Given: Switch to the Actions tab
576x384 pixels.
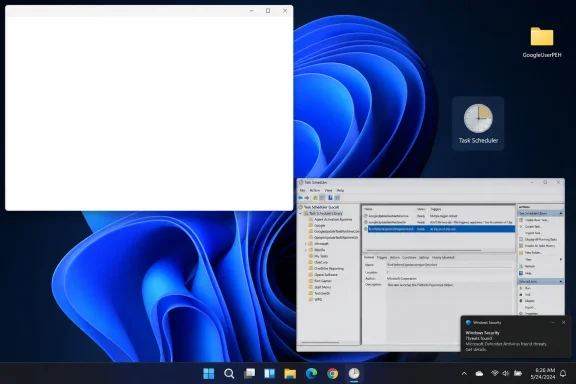Looking at the screenshot, I should [x=395, y=258].
